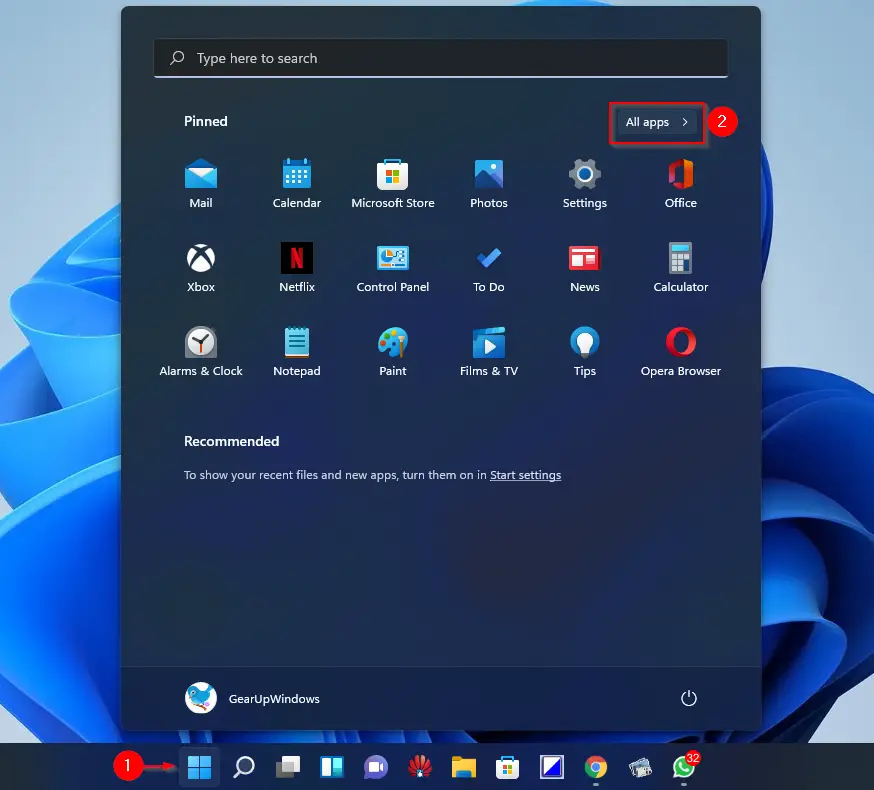The image size is (874, 790).
Task: Open Widgets from the taskbar
Action: click(332, 767)
